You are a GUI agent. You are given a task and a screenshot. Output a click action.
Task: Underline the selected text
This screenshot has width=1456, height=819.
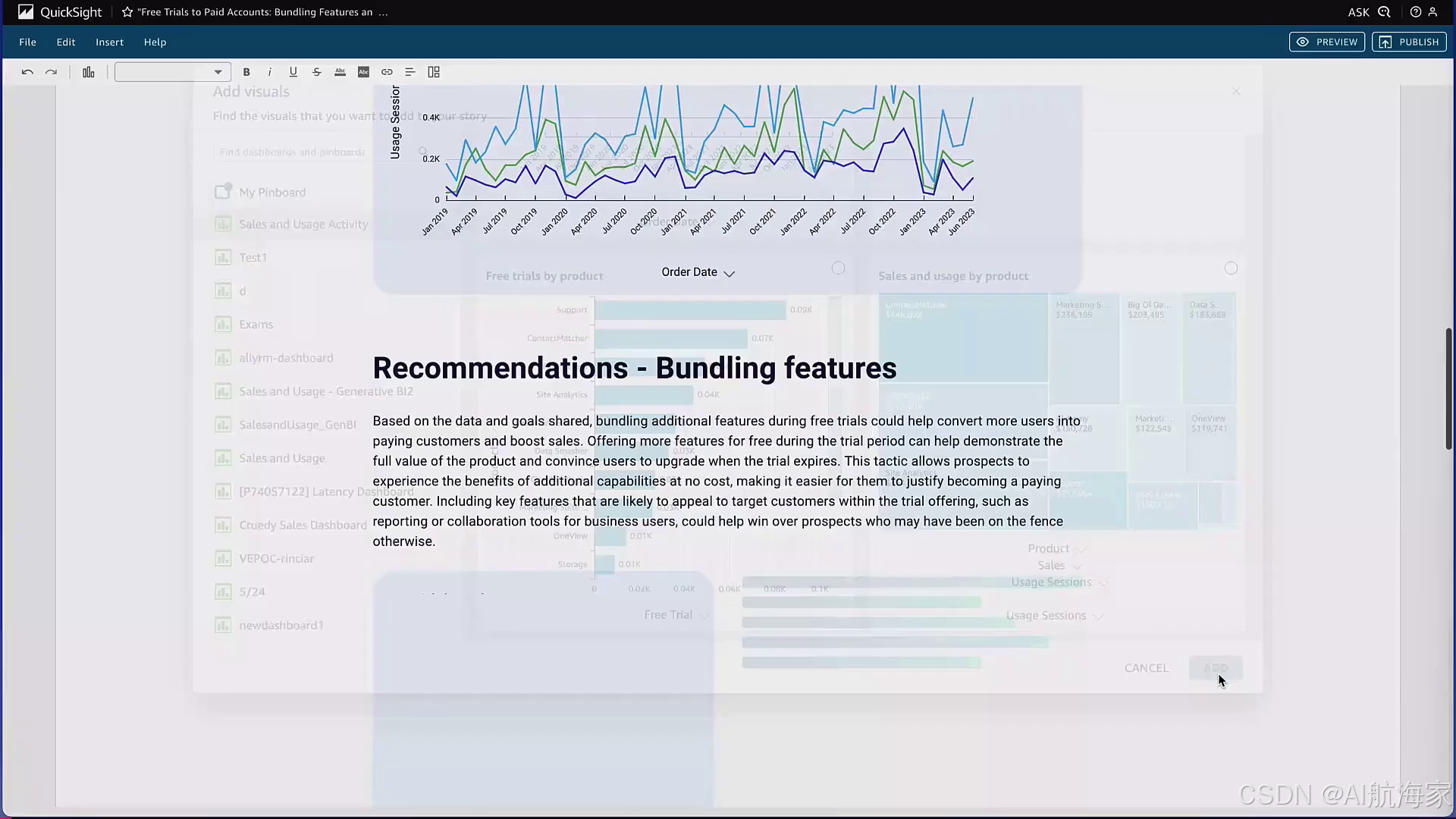pos(293,72)
